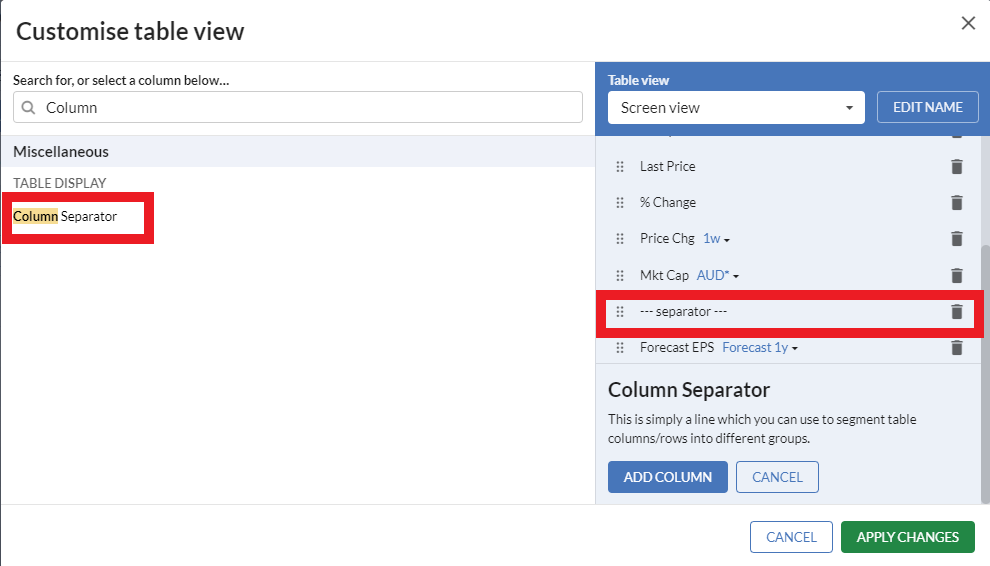Image resolution: width=990 pixels, height=566 pixels.
Task: Grab the drag handle for separator row
Action: click(620, 311)
